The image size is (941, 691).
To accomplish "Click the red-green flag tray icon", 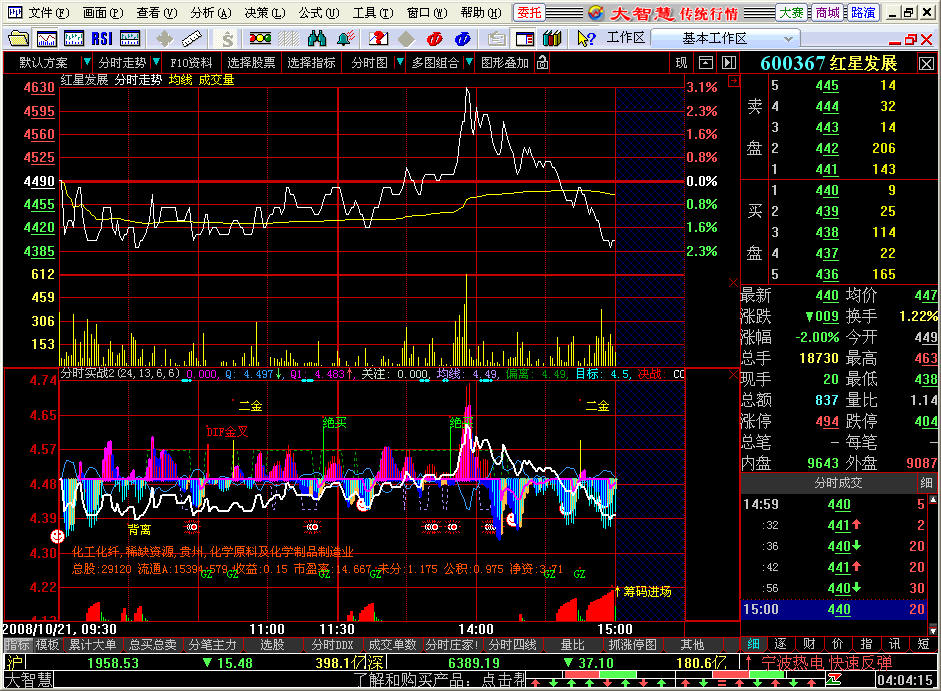I will tap(833, 680).
